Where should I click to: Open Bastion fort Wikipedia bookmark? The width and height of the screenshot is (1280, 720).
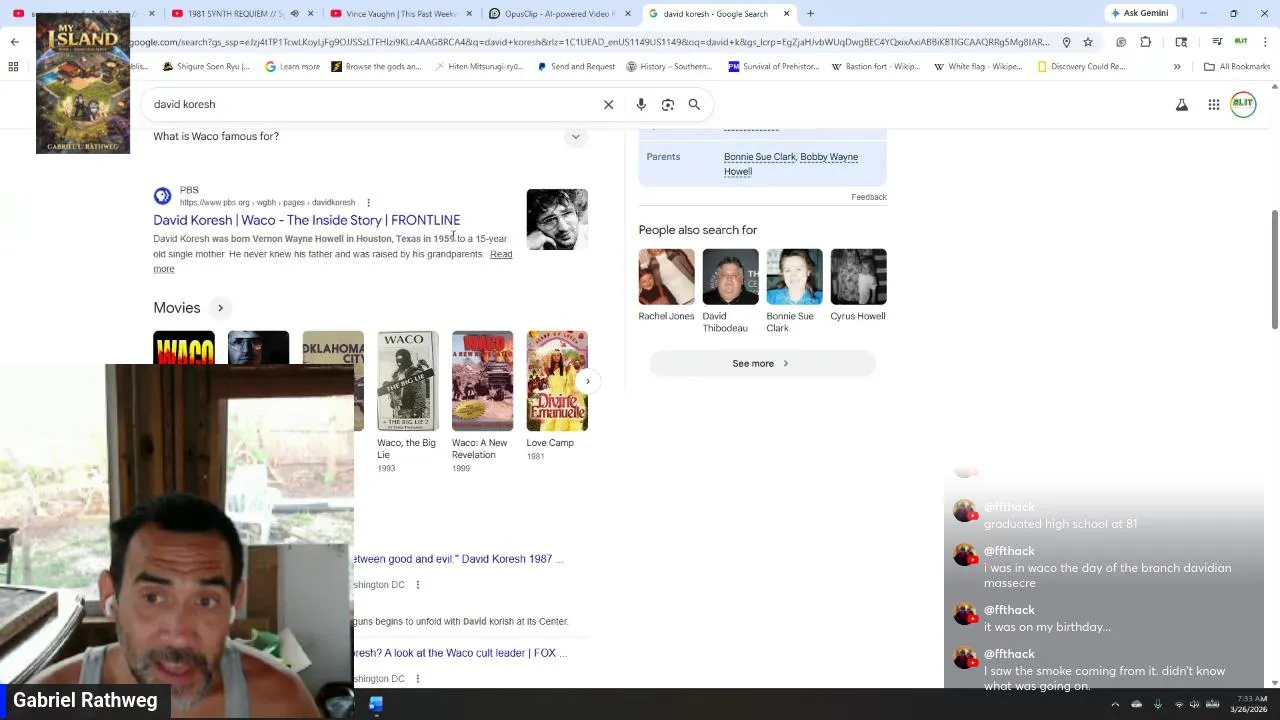(875, 66)
